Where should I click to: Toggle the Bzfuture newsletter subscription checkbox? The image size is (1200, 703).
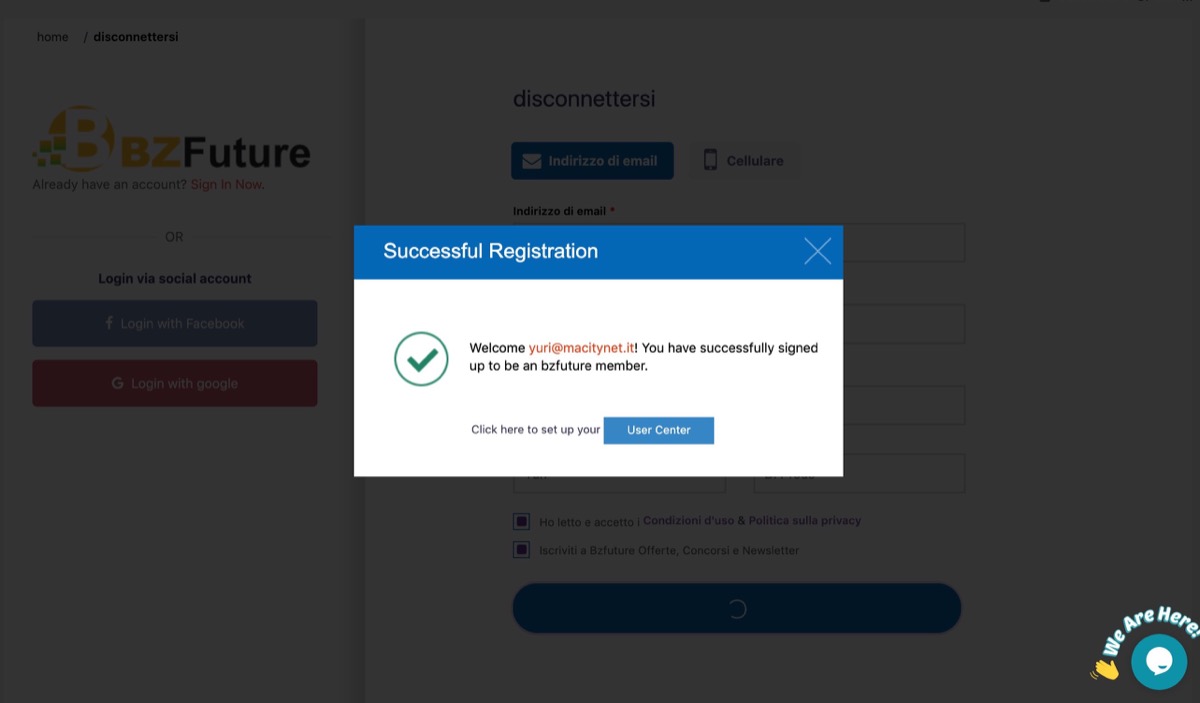521,550
